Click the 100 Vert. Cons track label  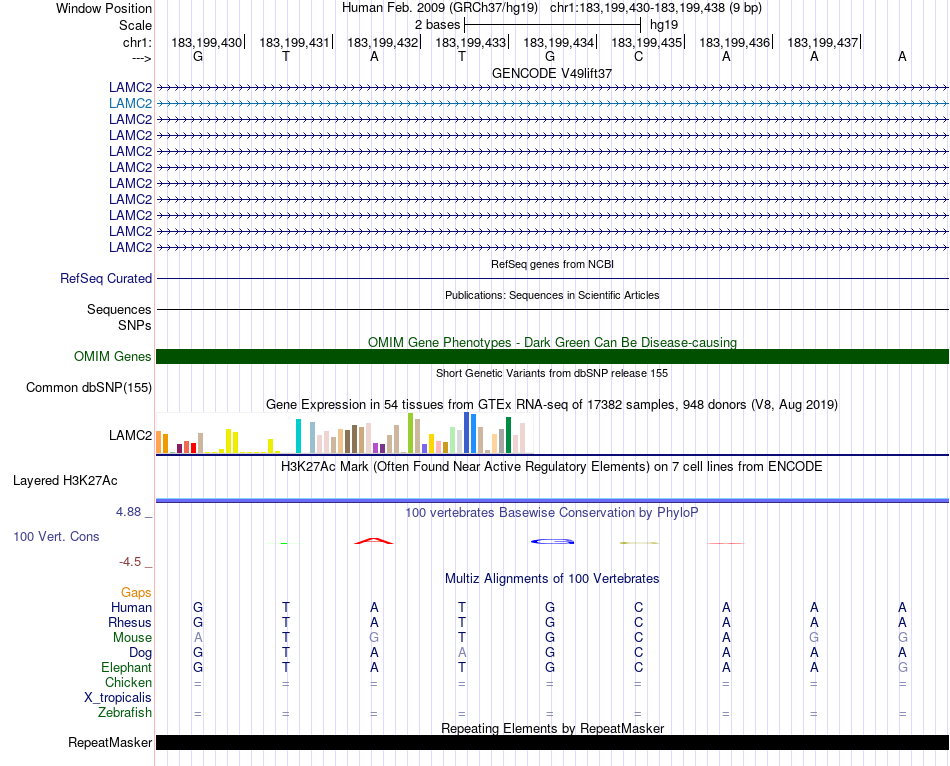coord(56,537)
